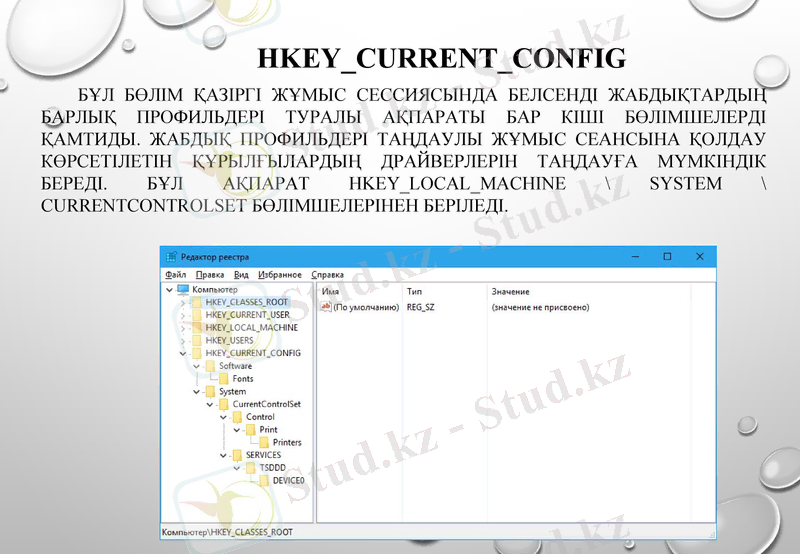
Task: Select the HKEY_CURRENT_CONFIG key label
Action: point(253,353)
